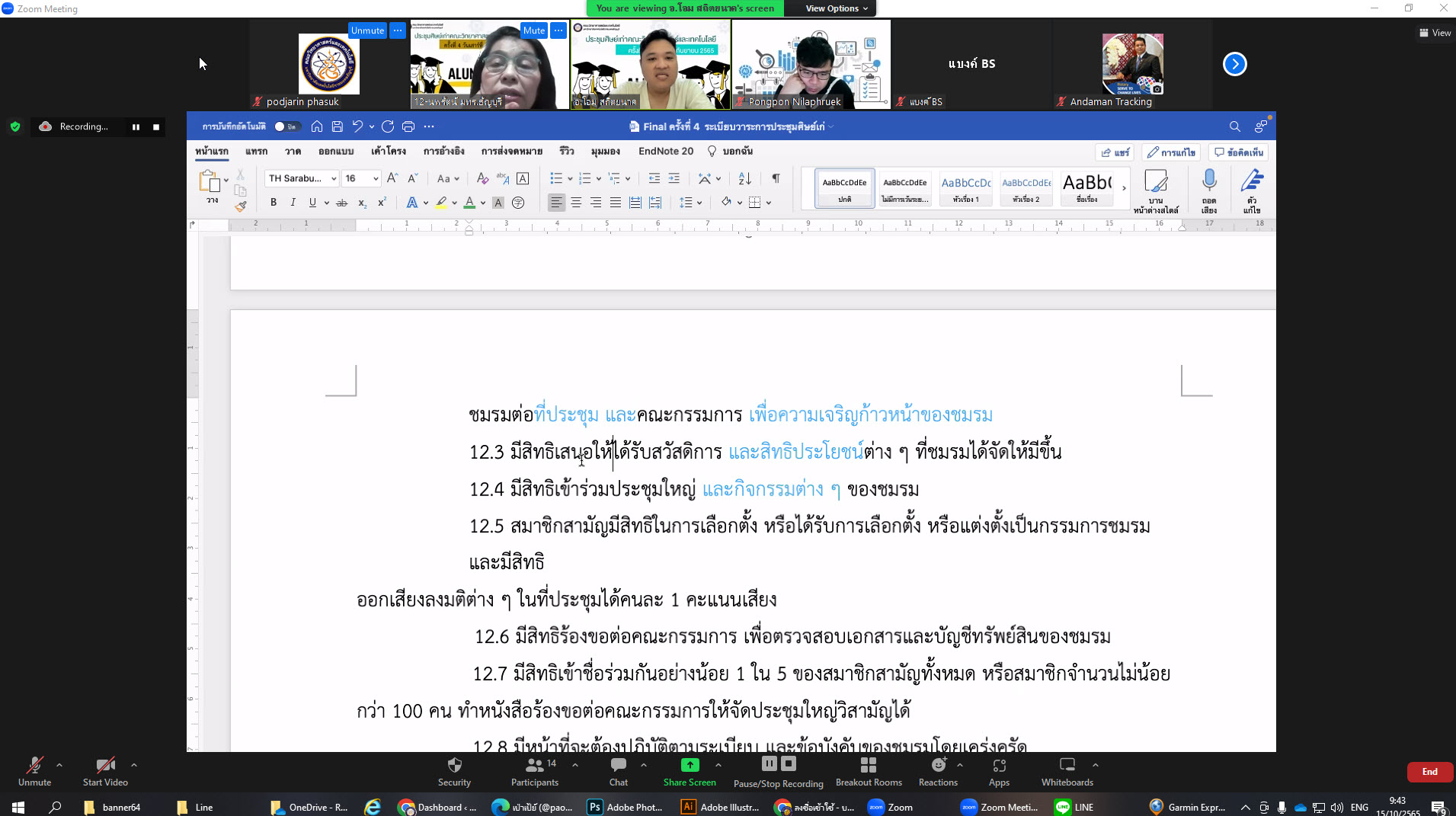The width and height of the screenshot is (1456, 816).
Task: Apply superscript formatting
Action: coord(382,203)
